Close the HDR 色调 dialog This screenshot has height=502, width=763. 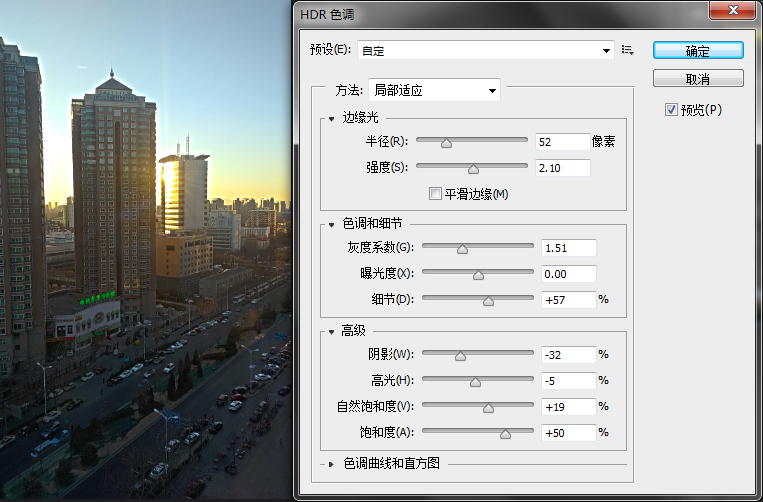coord(732,10)
